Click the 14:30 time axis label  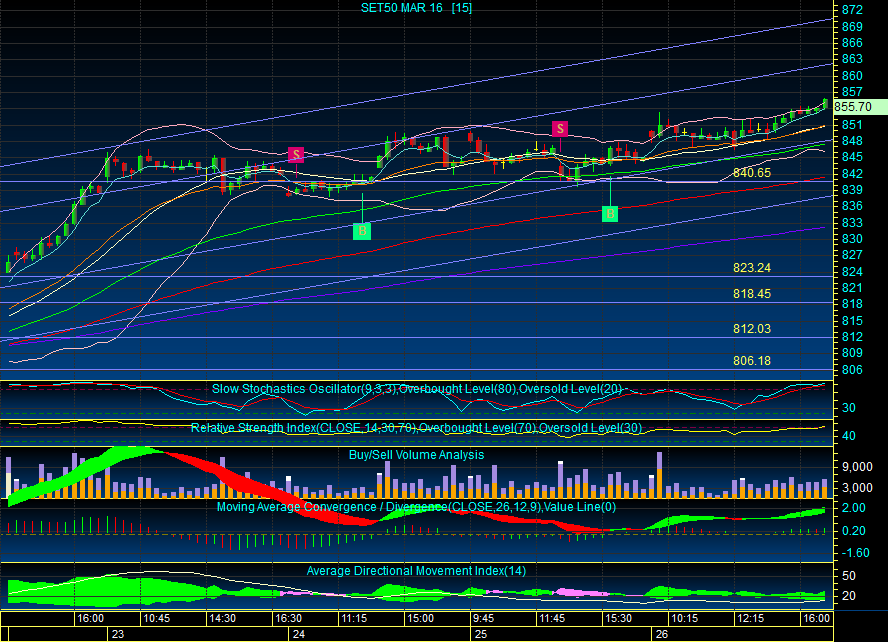[x=223, y=618]
